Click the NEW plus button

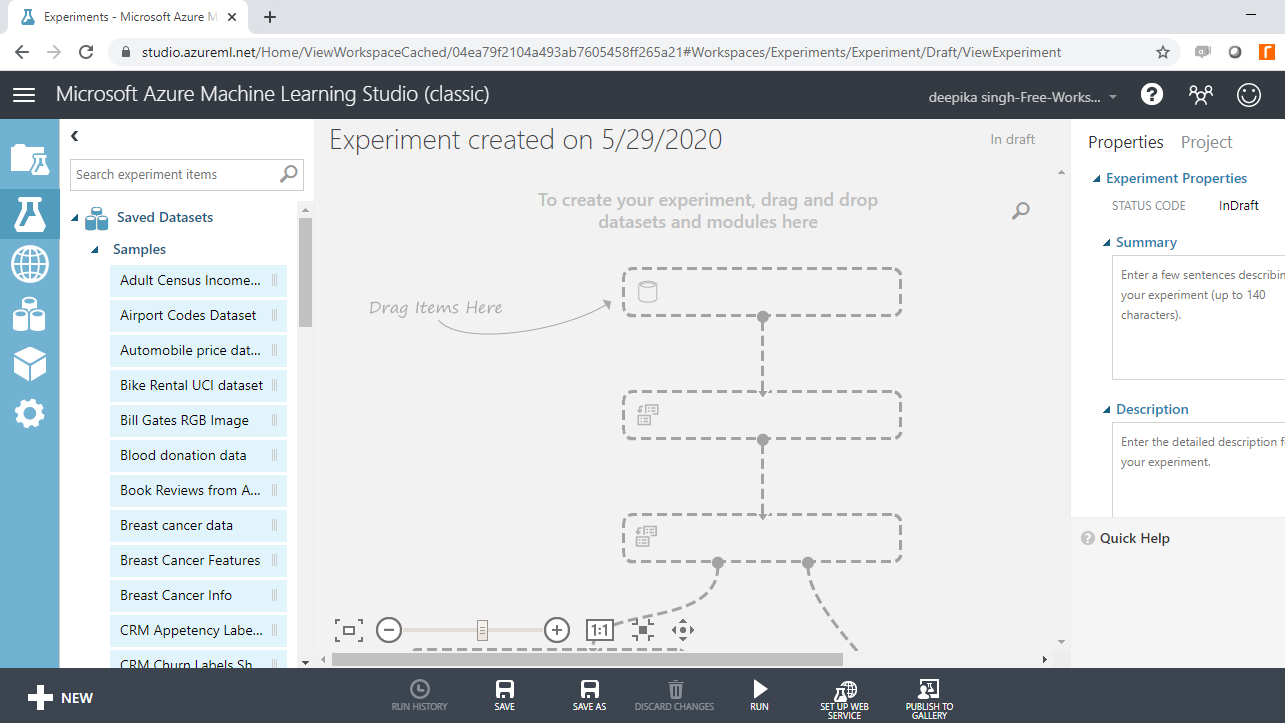click(60, 698)
